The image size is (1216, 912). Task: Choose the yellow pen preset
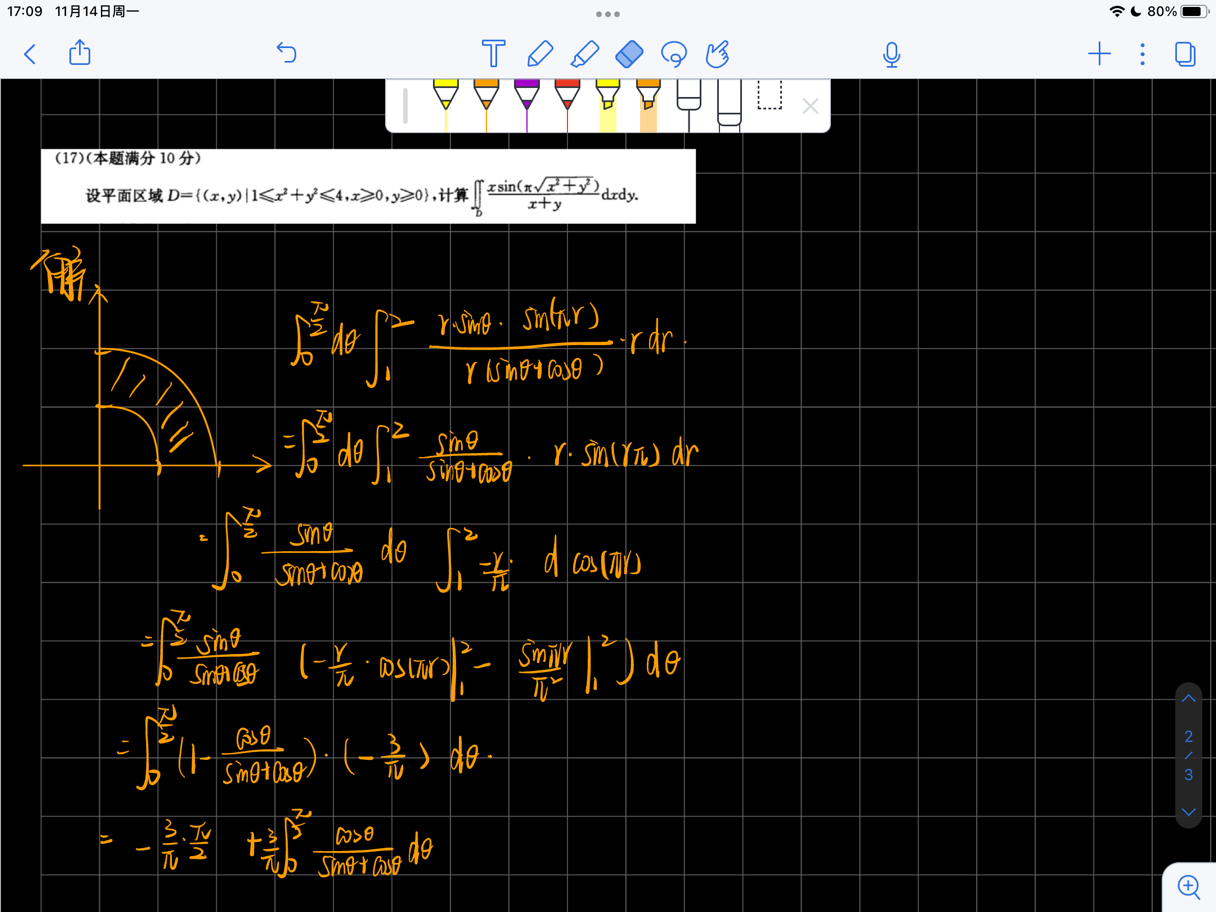(446, 104)
